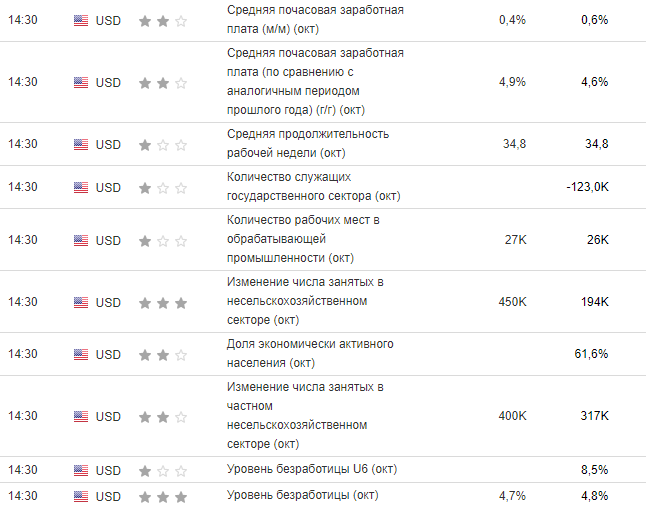Click the flag icon in U6 unemployment row
646x507 pixels.
click(x=81, y=470)
